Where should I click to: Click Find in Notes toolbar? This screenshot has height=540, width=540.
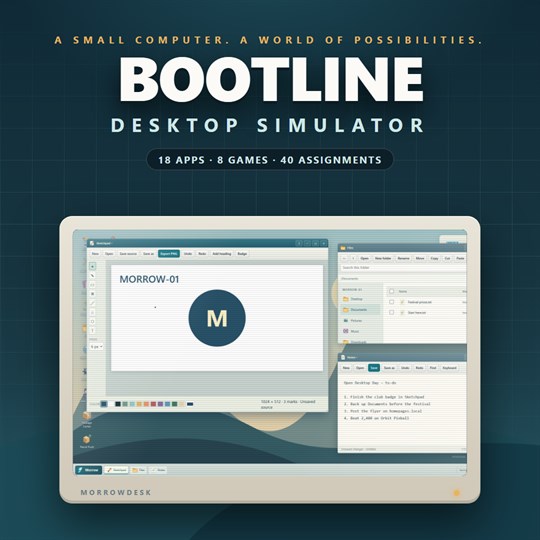433,368
